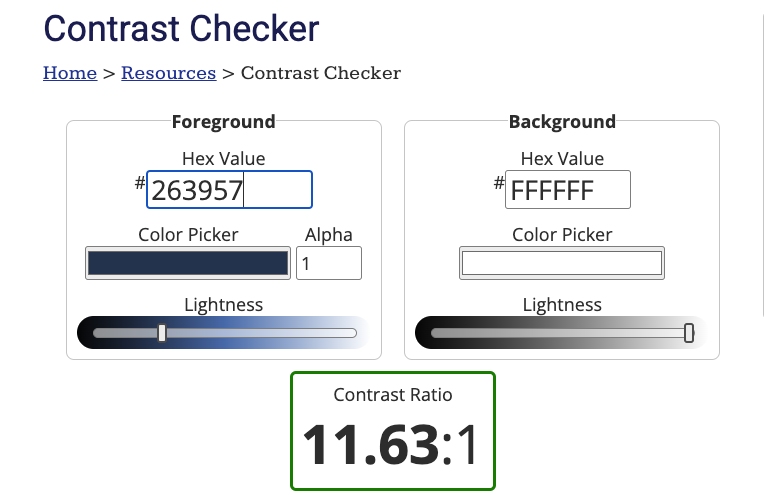This screenshot has width=764, height=495.
Task: Focus the Background hex value field
Action: (x=568, y=190)
